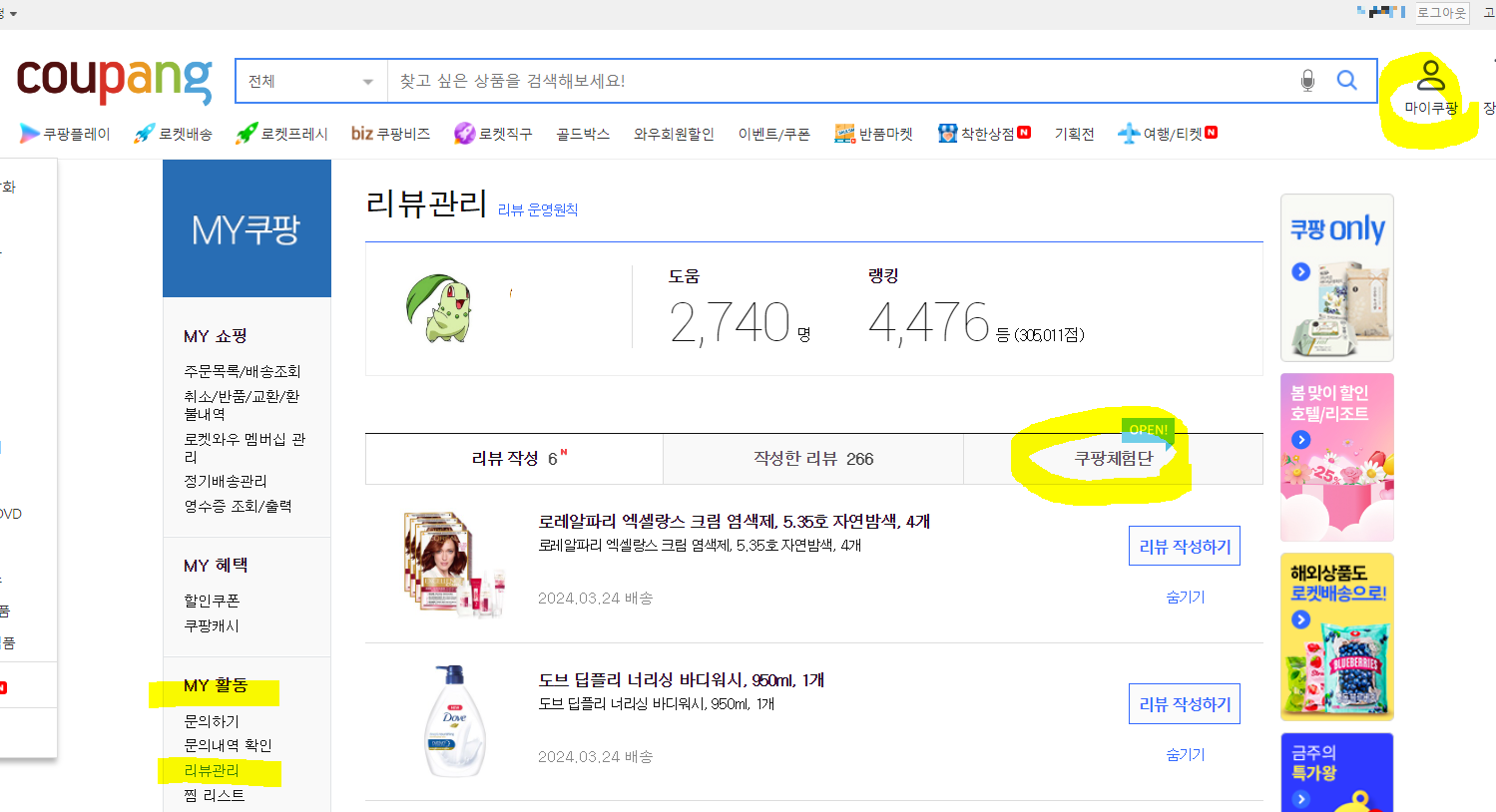This screenshot has width=1496, height=812.
Task: Click the Chikorita profile avatar
Action: pyautogui.click(x=439, y=308)
